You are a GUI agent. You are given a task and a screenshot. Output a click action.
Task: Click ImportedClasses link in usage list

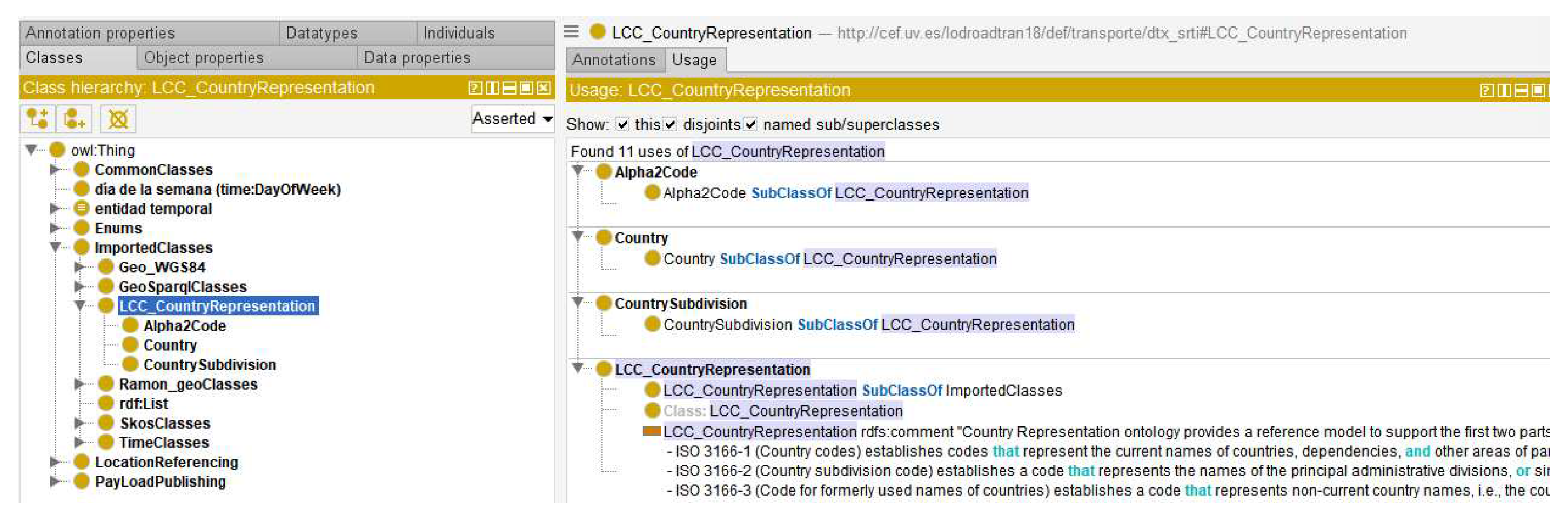(1004, 390)
